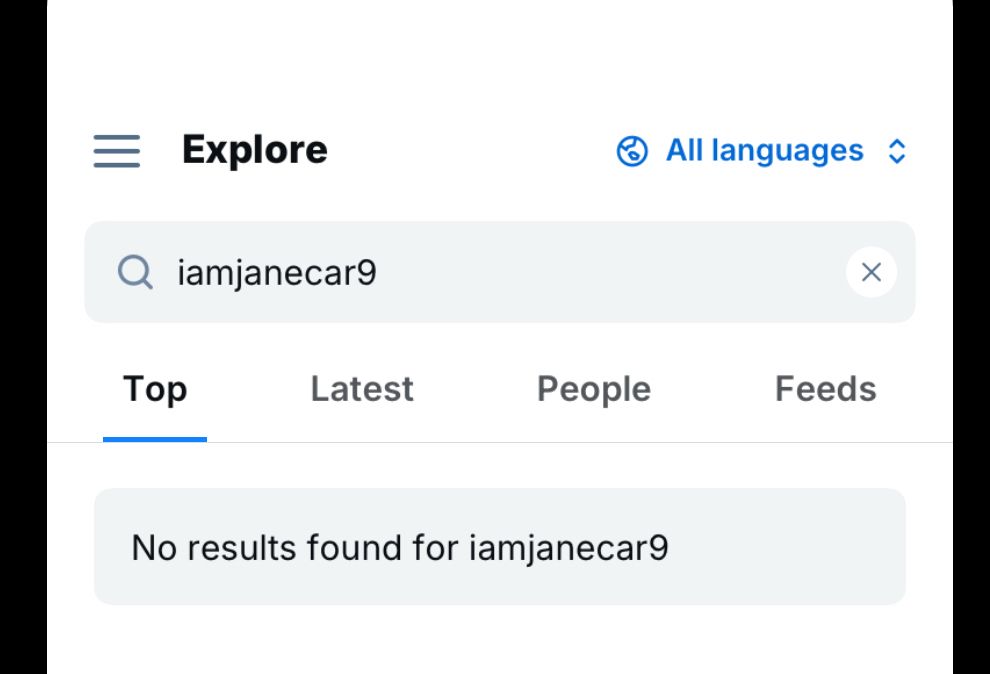
Task: Open the hamburger navigation menu
Action: tap(117, 152)
